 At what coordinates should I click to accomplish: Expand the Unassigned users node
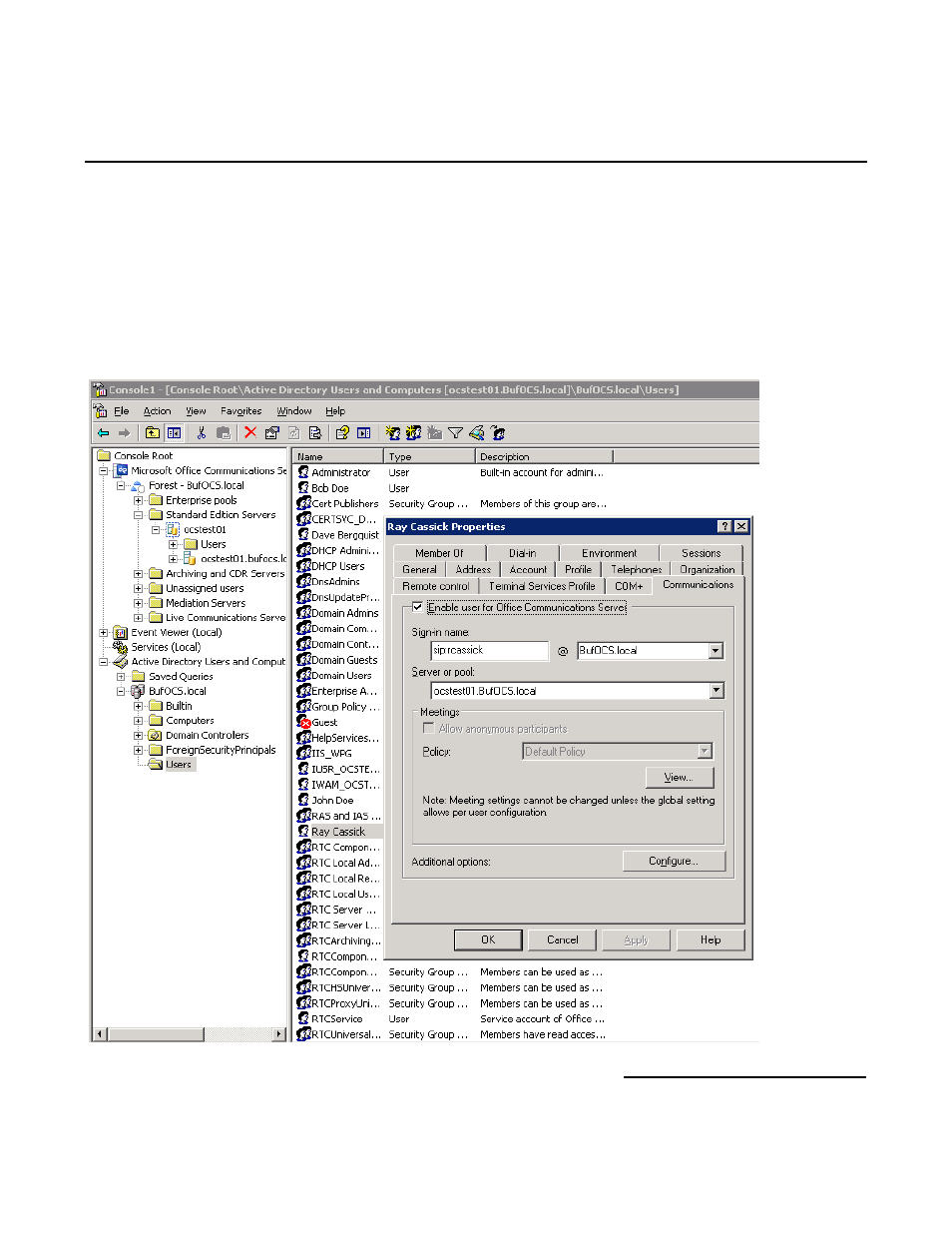coord(139,588)
